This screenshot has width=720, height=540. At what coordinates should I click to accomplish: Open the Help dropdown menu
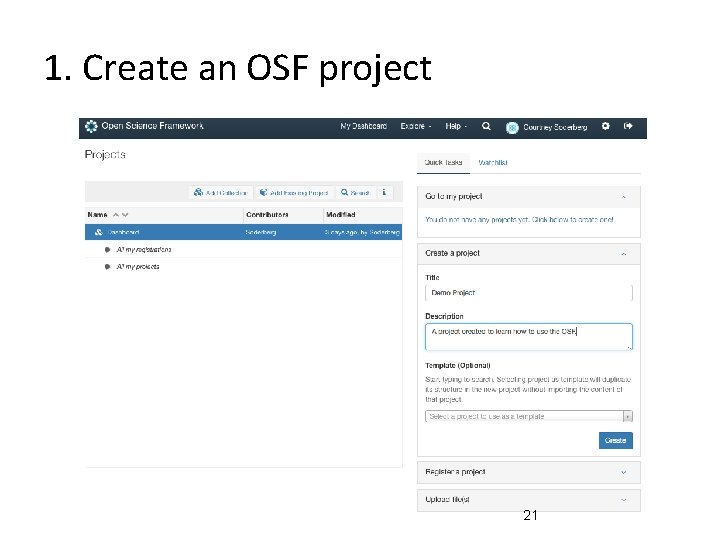[455, 127]
